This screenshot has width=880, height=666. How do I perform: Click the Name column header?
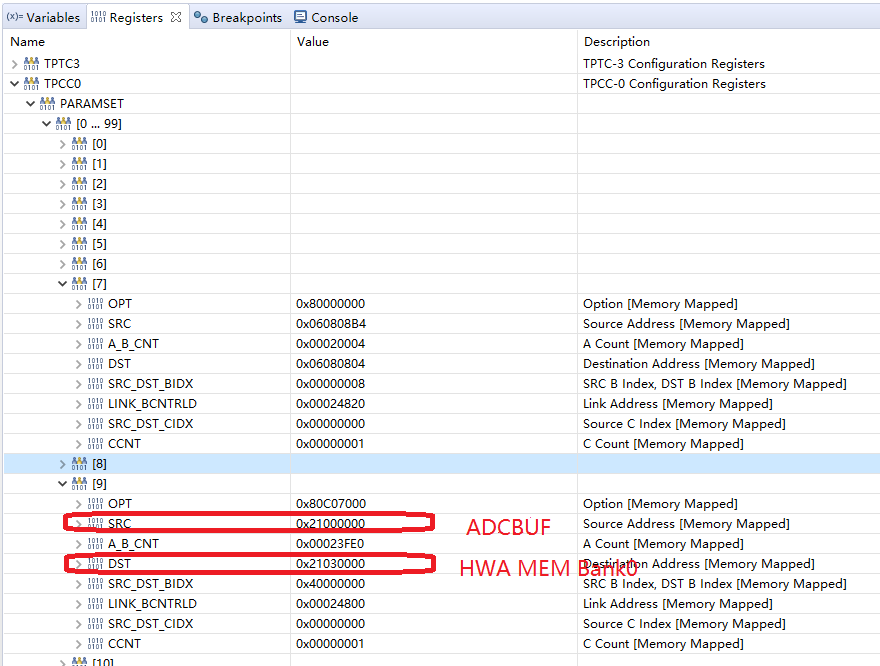click(x=25, y=42)
